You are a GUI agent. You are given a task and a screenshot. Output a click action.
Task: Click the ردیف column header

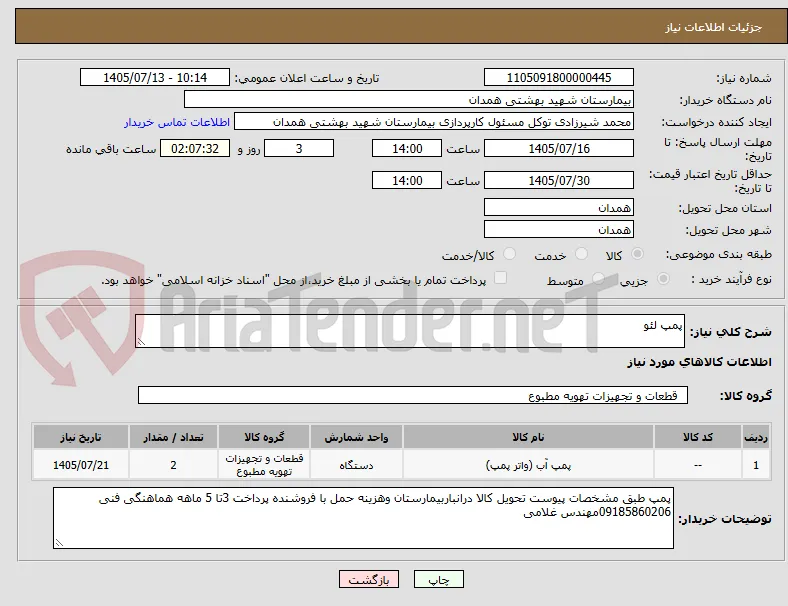[x=755, y=437]
